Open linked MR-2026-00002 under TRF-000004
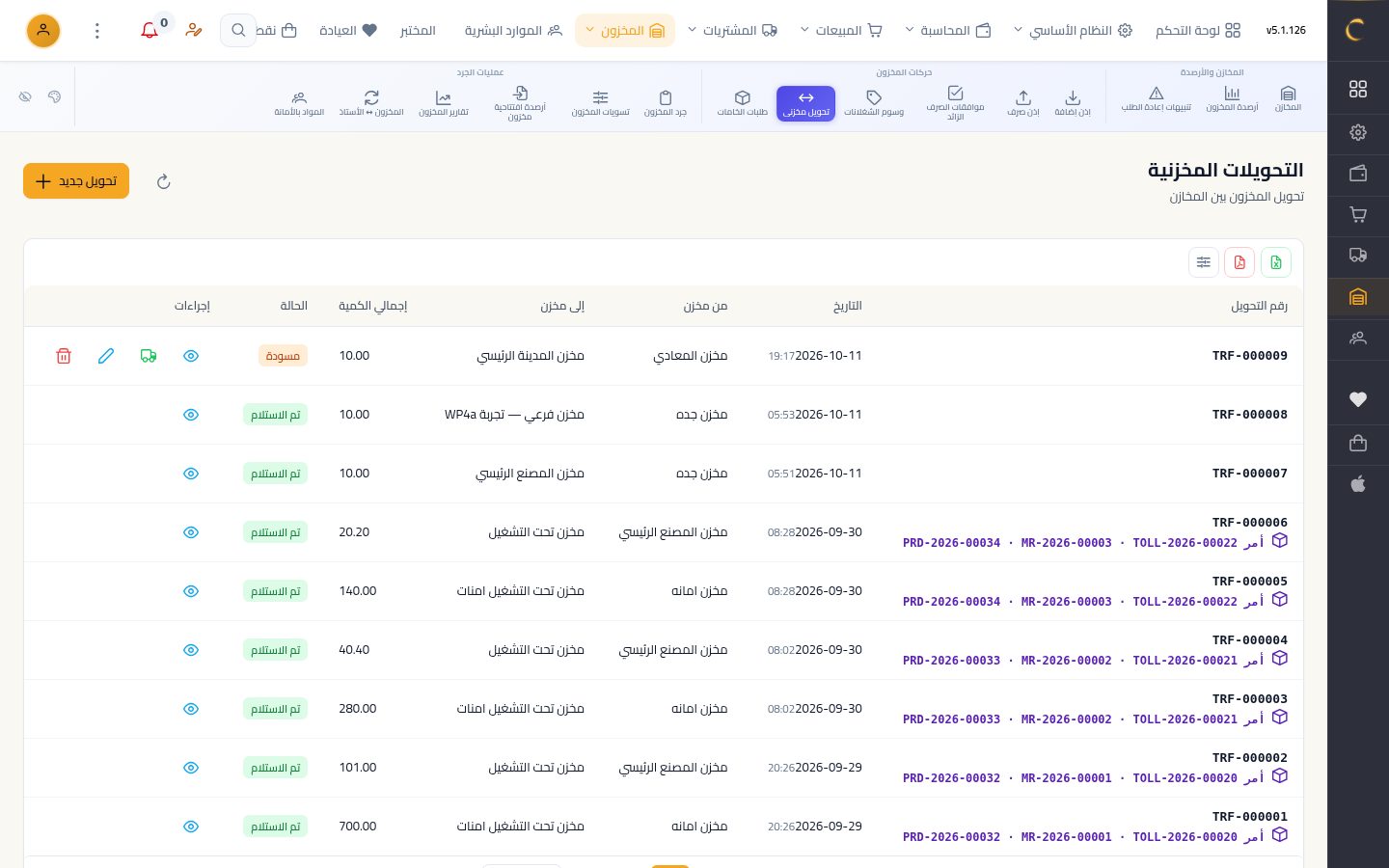Screen dimensions: 1389x868 tap(1066, 661)
